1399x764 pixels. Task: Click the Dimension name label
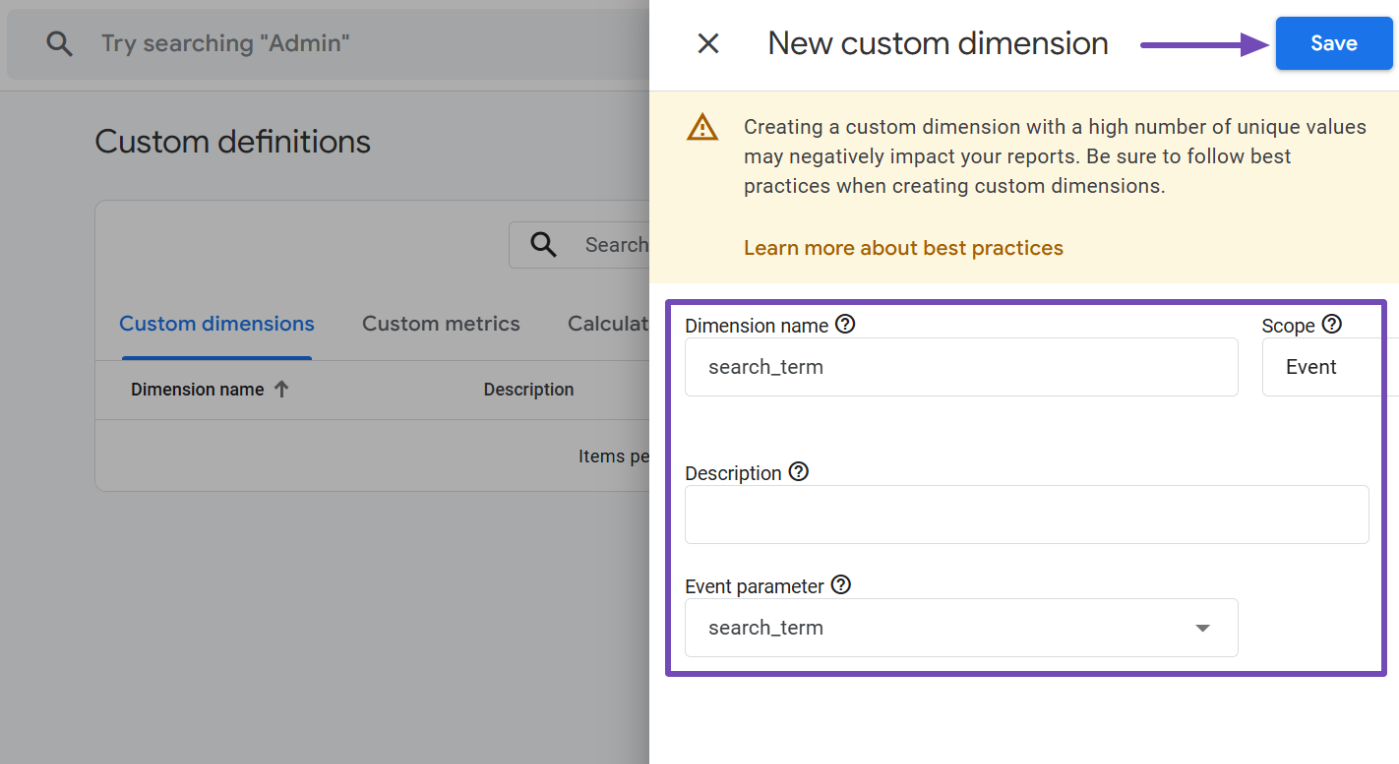pos(757,326)
